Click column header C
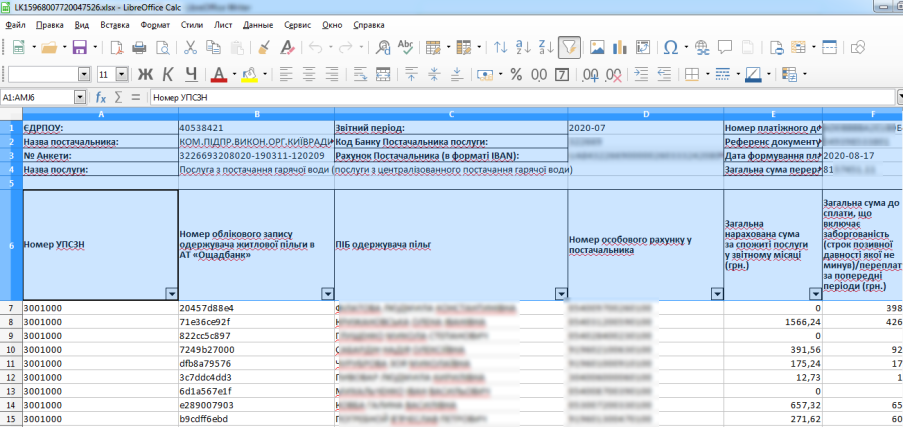This screenshot has height=427, width=903. [450, 114]
